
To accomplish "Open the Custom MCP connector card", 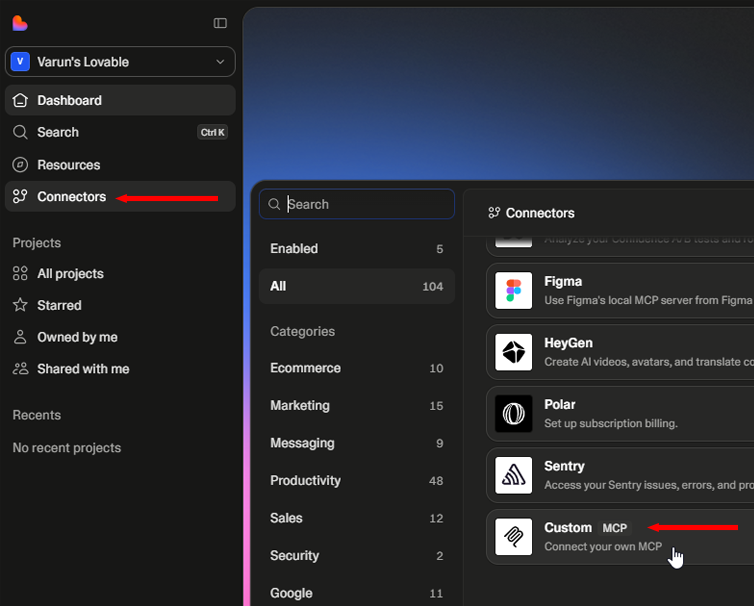I will click(x=620, y=537).
